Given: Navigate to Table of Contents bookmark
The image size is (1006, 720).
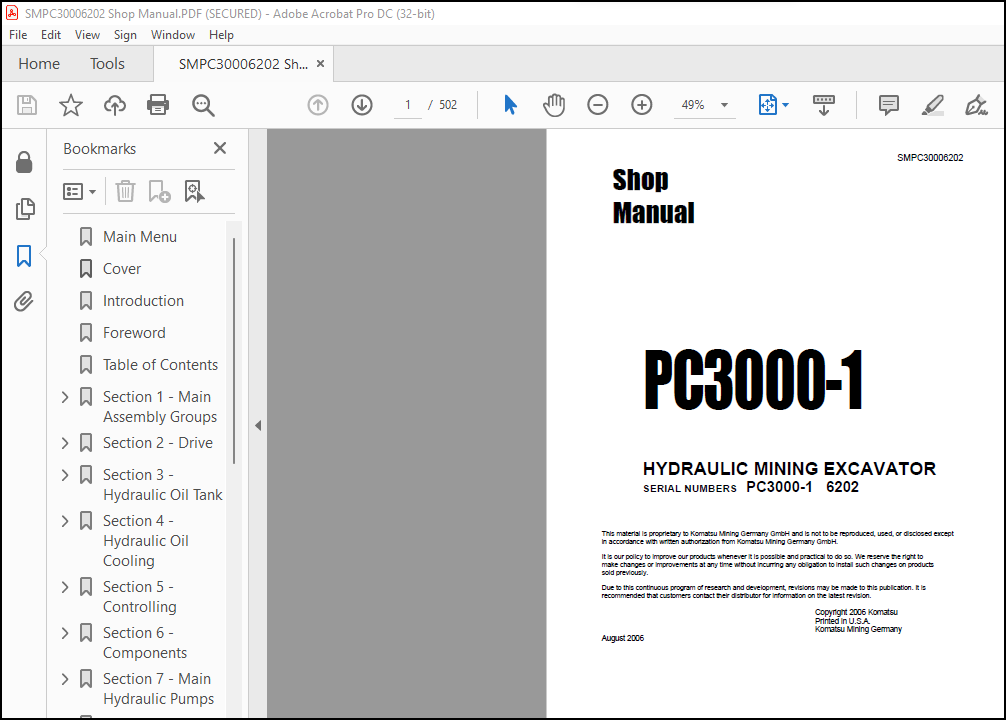Looking at the screenshot, I should [160, 365].
